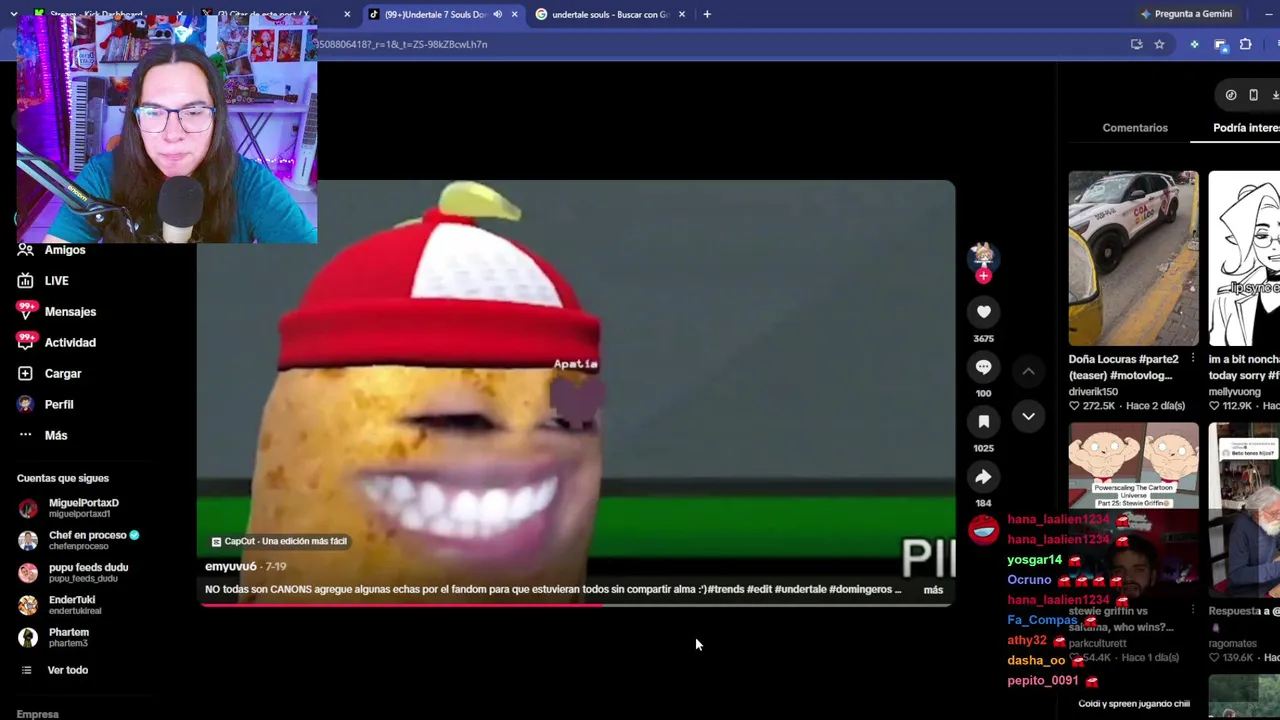Screen dimensions: 1280x720
Task: Click the Amigos label in sidebar
Action: 65,250
